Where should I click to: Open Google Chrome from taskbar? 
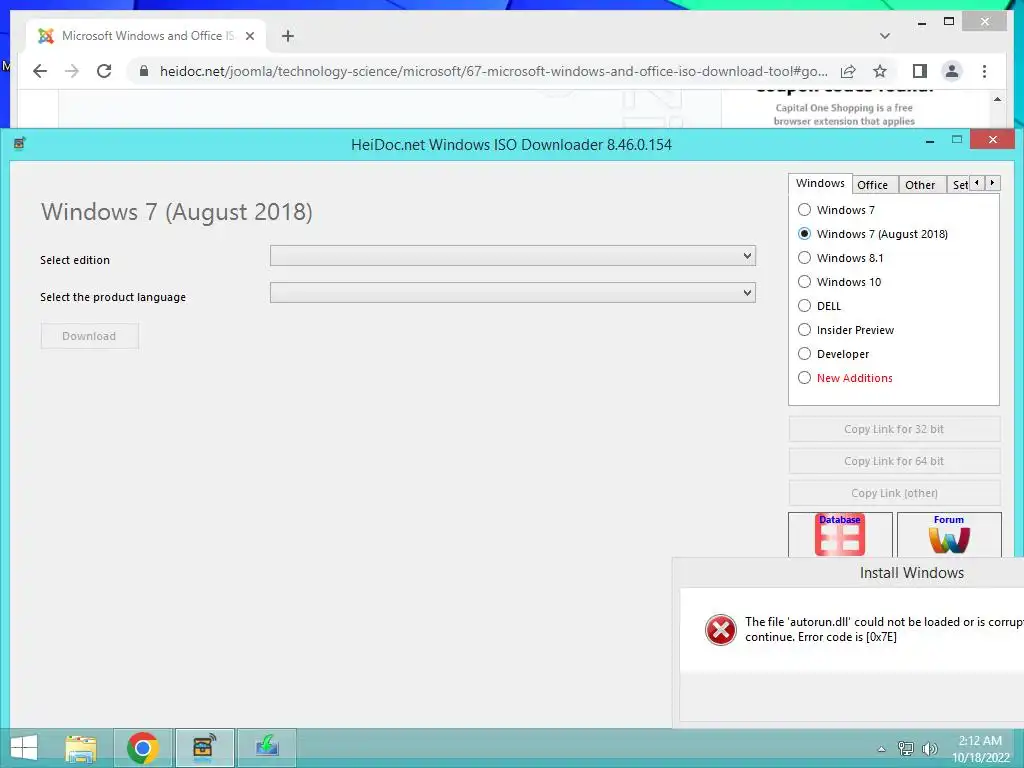[143, 748]
